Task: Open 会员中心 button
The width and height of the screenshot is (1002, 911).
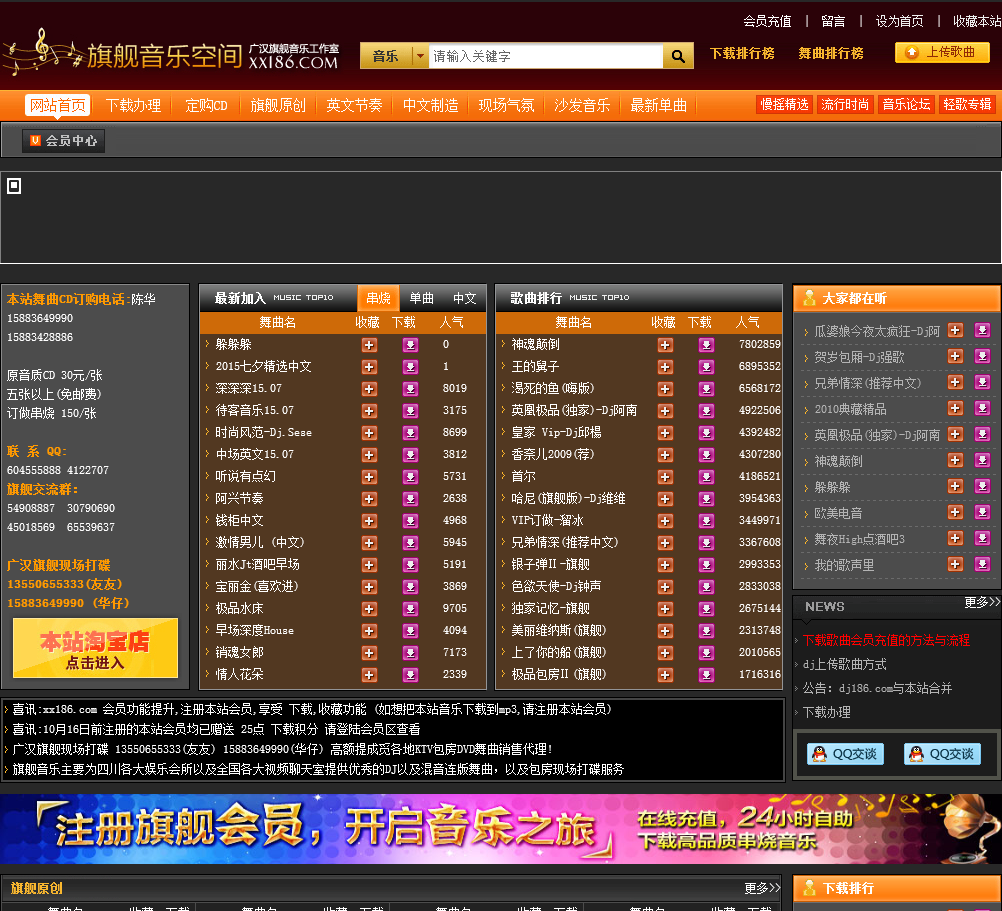Action: [x=63, y=141]
